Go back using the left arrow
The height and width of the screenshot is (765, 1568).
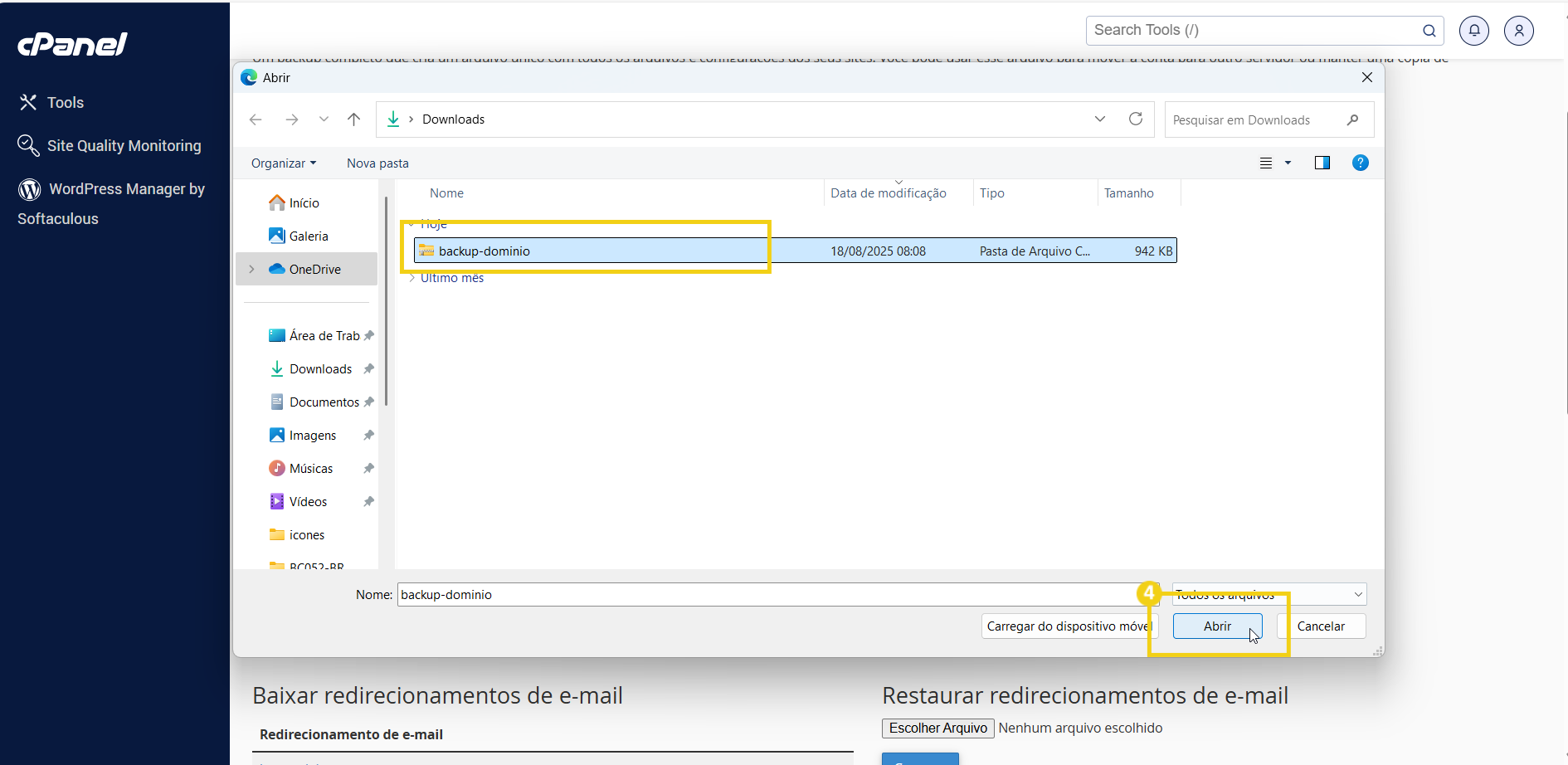point(256,119)
